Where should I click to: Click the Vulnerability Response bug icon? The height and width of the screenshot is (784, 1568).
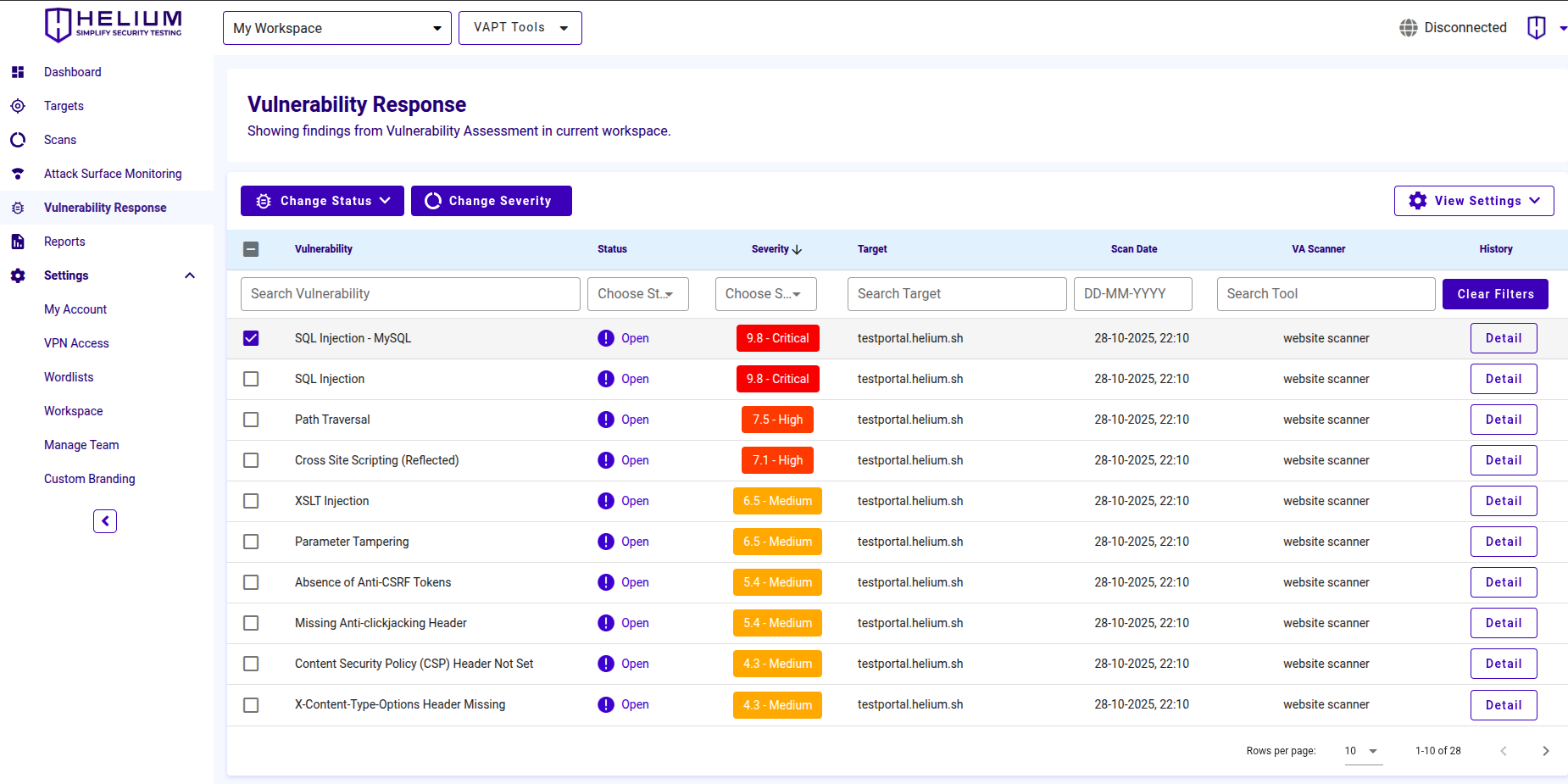point(18,208)
